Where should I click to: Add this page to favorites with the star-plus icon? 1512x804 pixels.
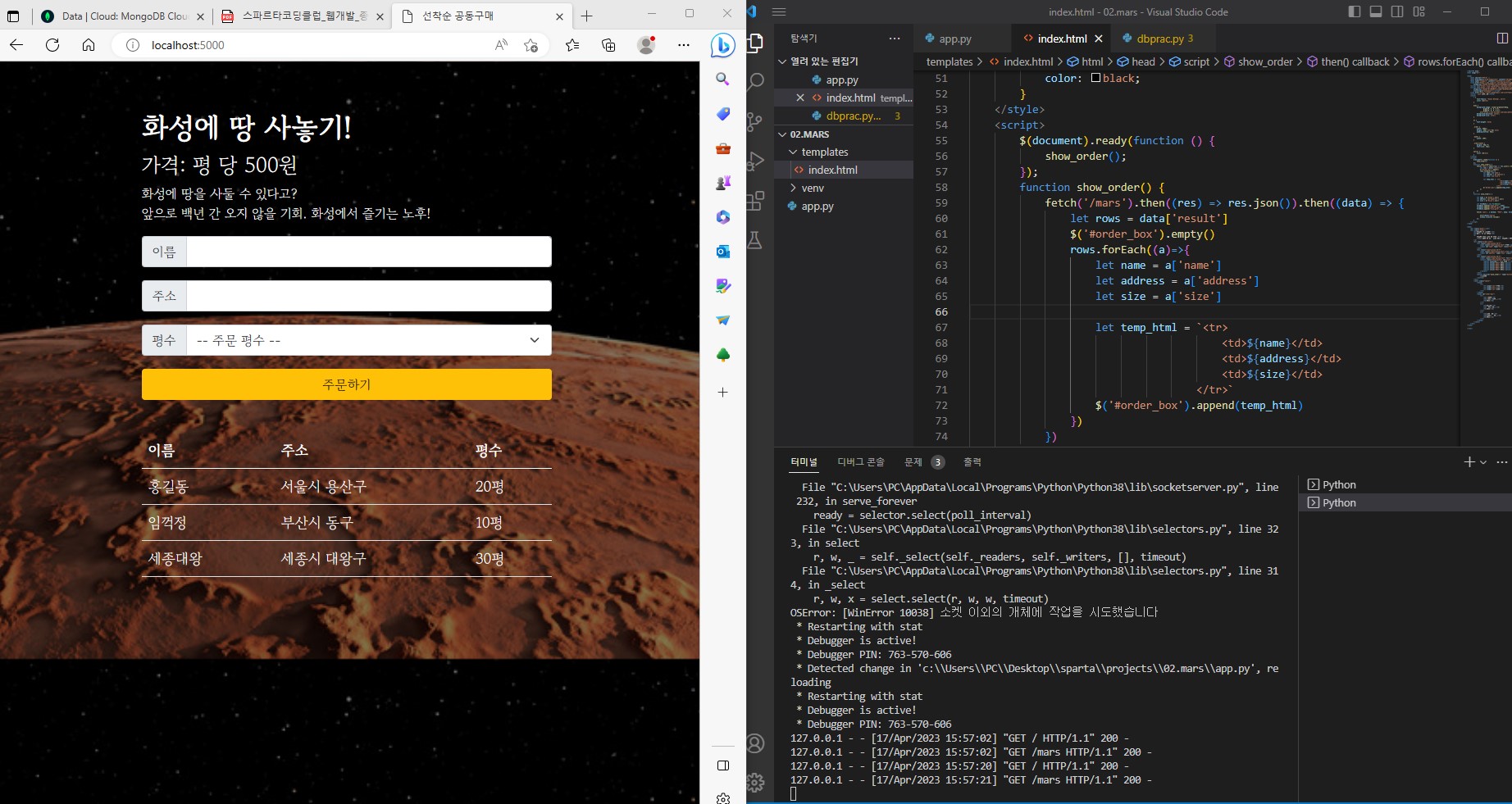531,45
